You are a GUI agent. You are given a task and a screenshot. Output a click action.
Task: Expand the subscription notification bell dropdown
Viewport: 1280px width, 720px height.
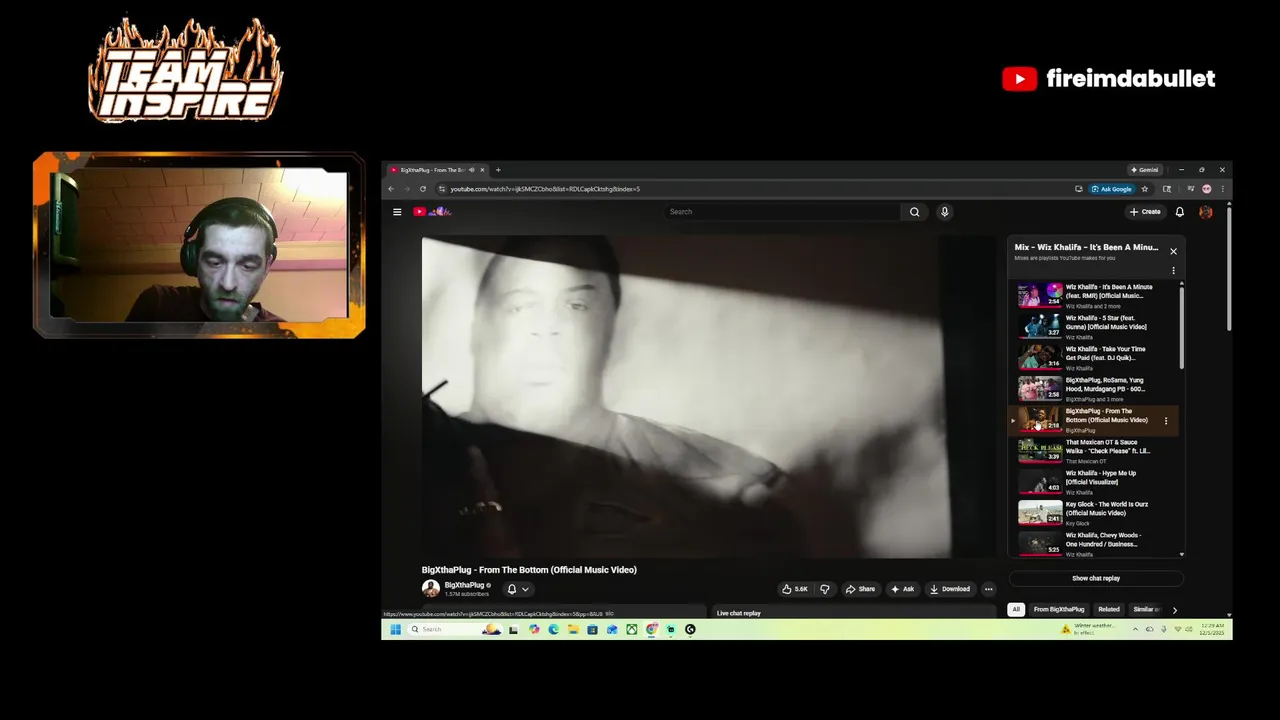tap(518, 589)
